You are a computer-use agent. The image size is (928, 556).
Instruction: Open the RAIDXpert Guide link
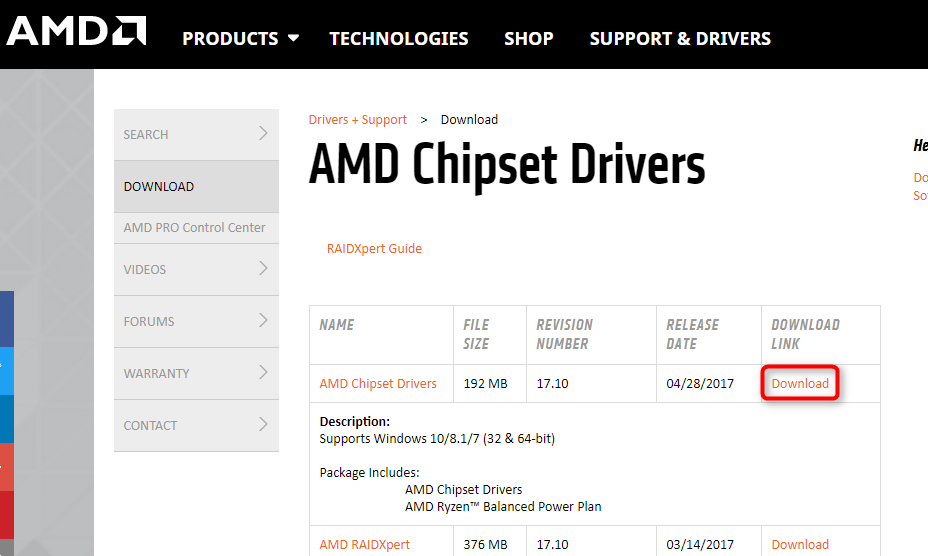(x=374, y=249)
